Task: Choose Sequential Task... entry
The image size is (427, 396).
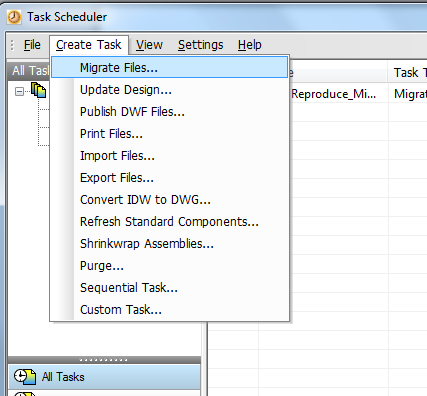Action: 170,288
